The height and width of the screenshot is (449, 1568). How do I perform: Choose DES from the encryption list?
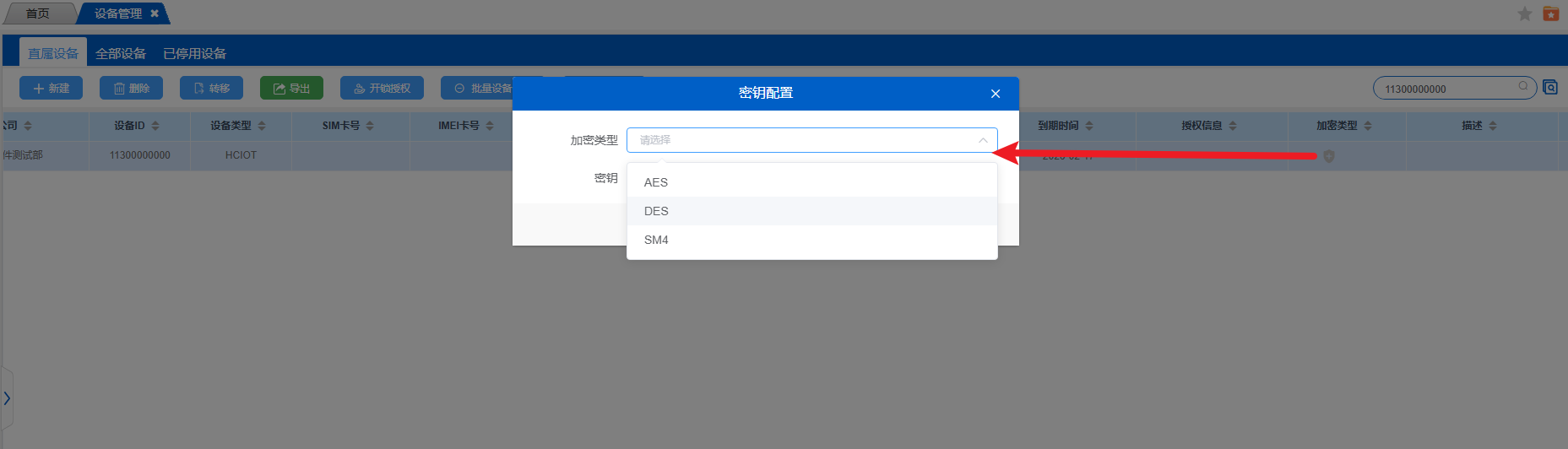(656, 211)
